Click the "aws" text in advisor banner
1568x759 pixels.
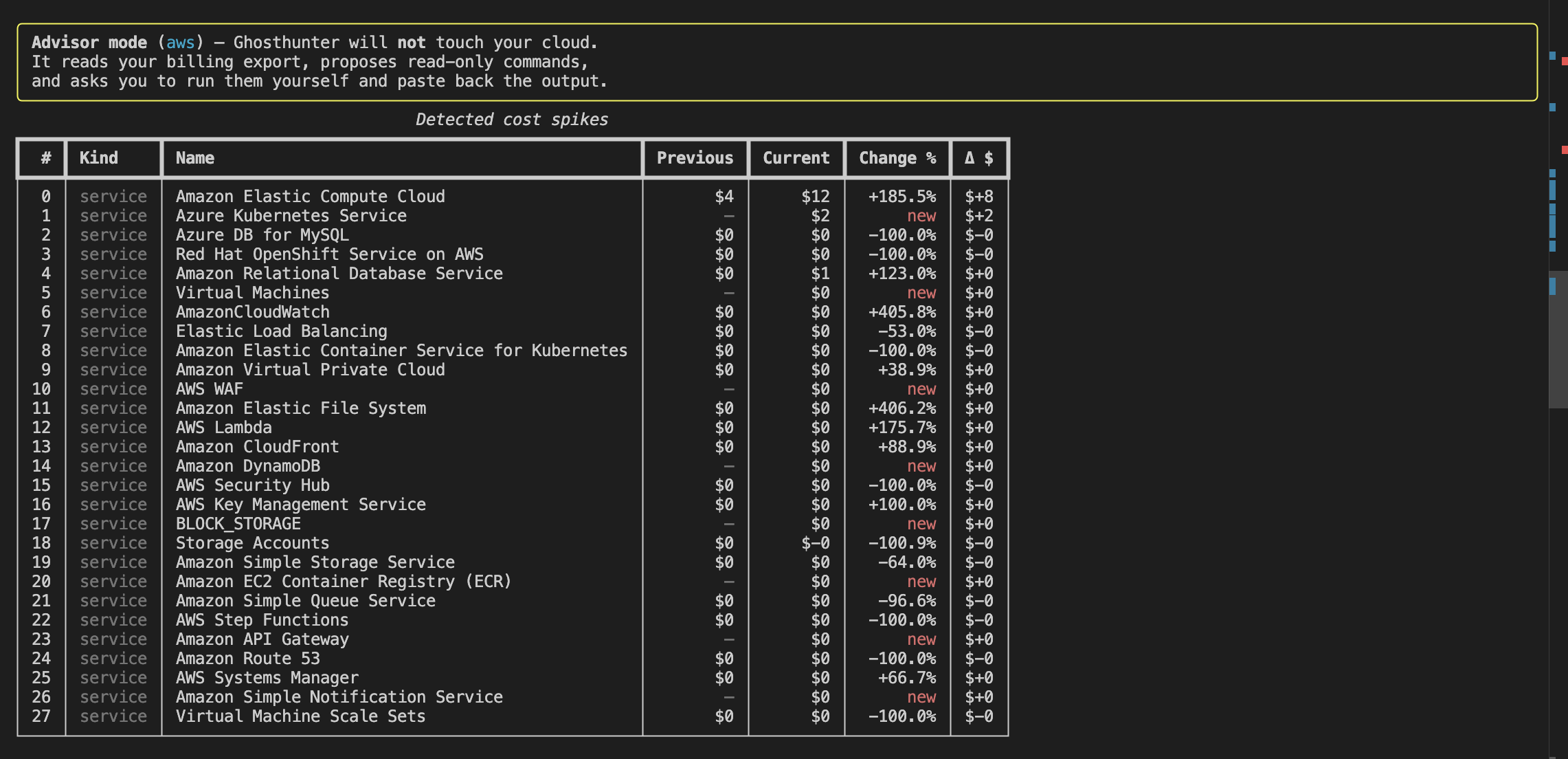(x=181, y=43)
